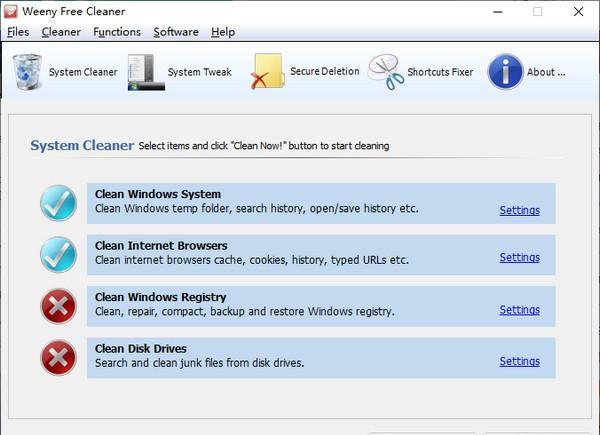Click the Clean Windows Registry heading
This screenshot has width=600, height=435.
click(x=160, y=297)
